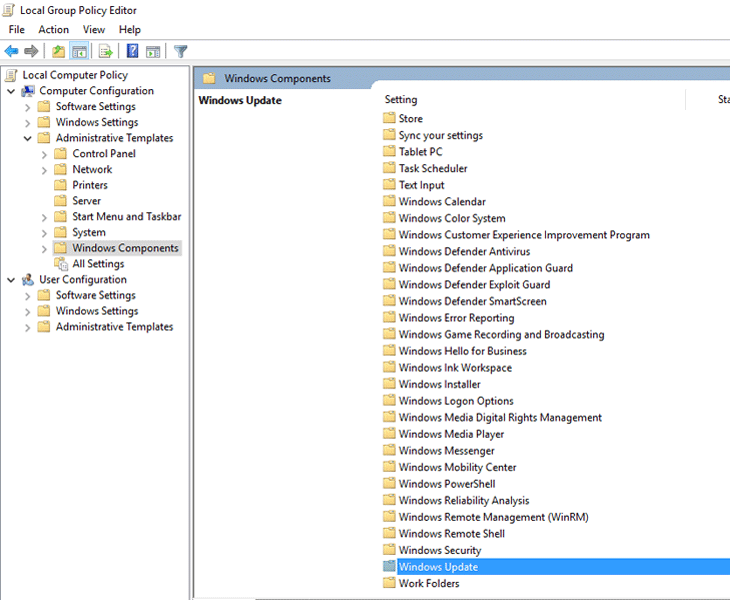Click the Windows Installer folder icon
The height and width of the screenshot is (600, 730).
(389, 384)
